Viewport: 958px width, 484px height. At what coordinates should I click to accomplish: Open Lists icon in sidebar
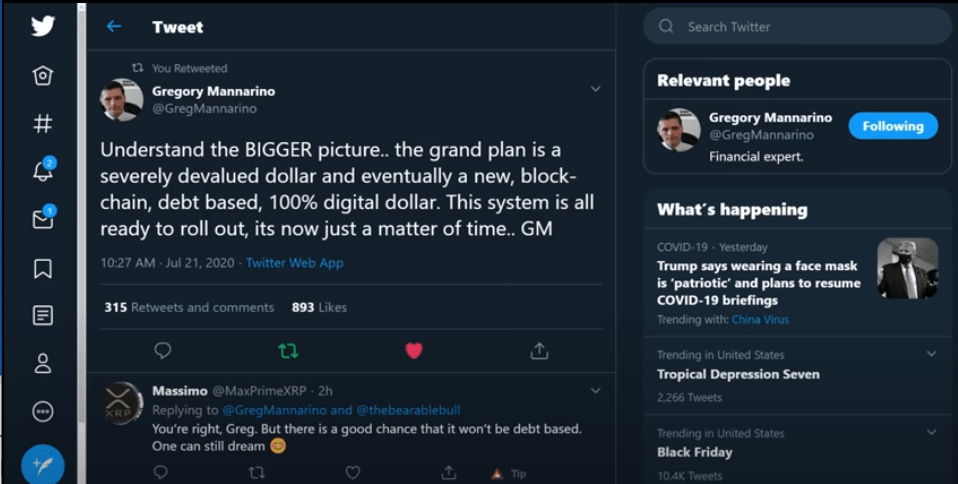(43, 316)
